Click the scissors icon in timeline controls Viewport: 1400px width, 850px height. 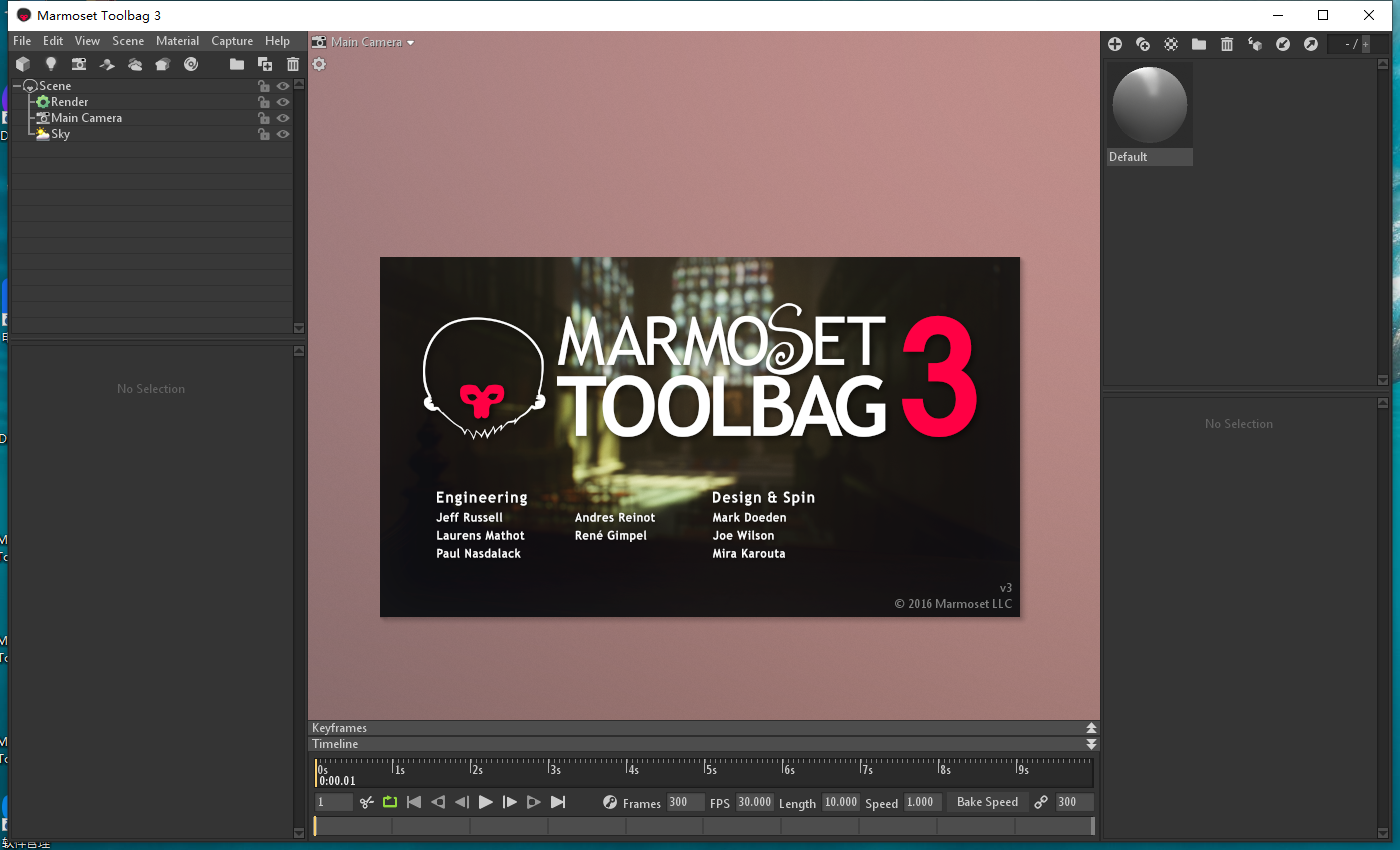click(x=367, y=802)
